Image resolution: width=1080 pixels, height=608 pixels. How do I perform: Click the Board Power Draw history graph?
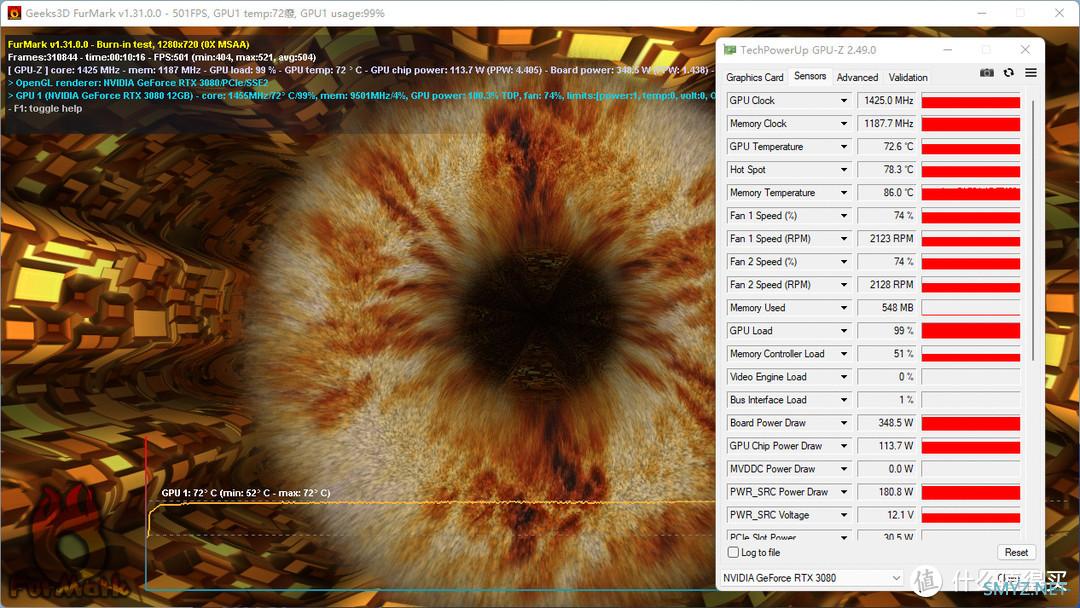970,423
